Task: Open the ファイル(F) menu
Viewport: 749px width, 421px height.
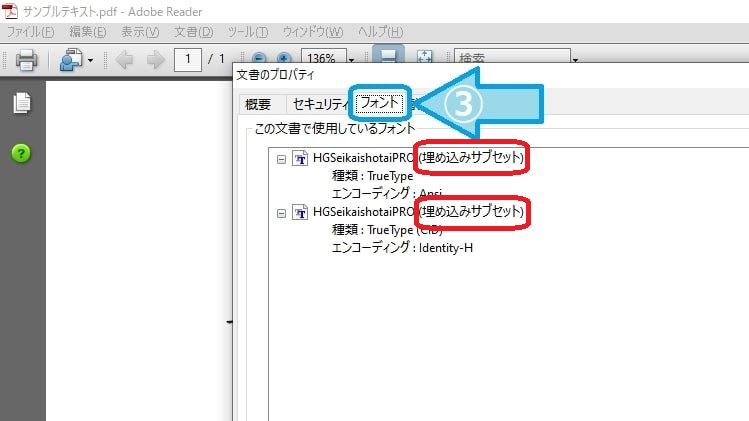Action: (x=31, y=32)
